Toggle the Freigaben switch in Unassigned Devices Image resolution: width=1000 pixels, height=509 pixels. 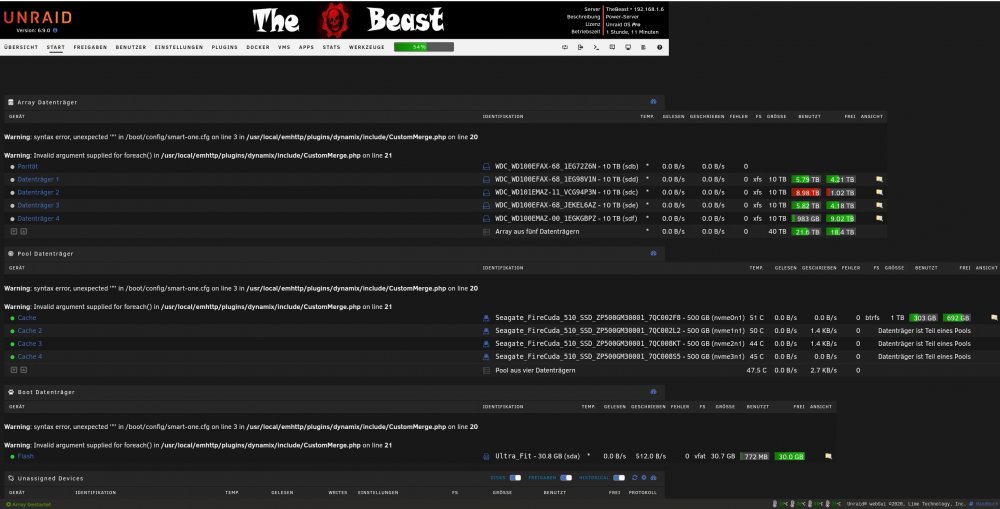(x=566, y=478)
